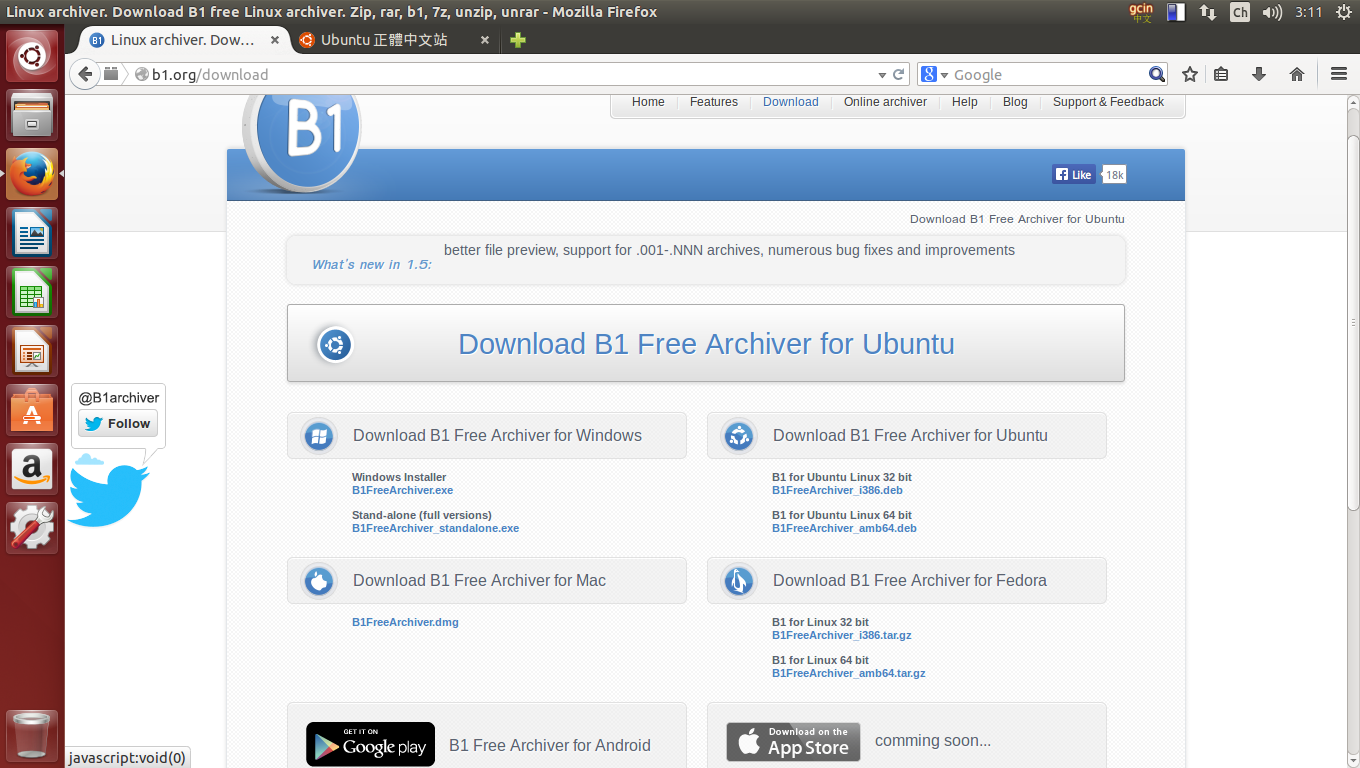
Task: Go to the Firefox home page
Action: click(1297, 74)
